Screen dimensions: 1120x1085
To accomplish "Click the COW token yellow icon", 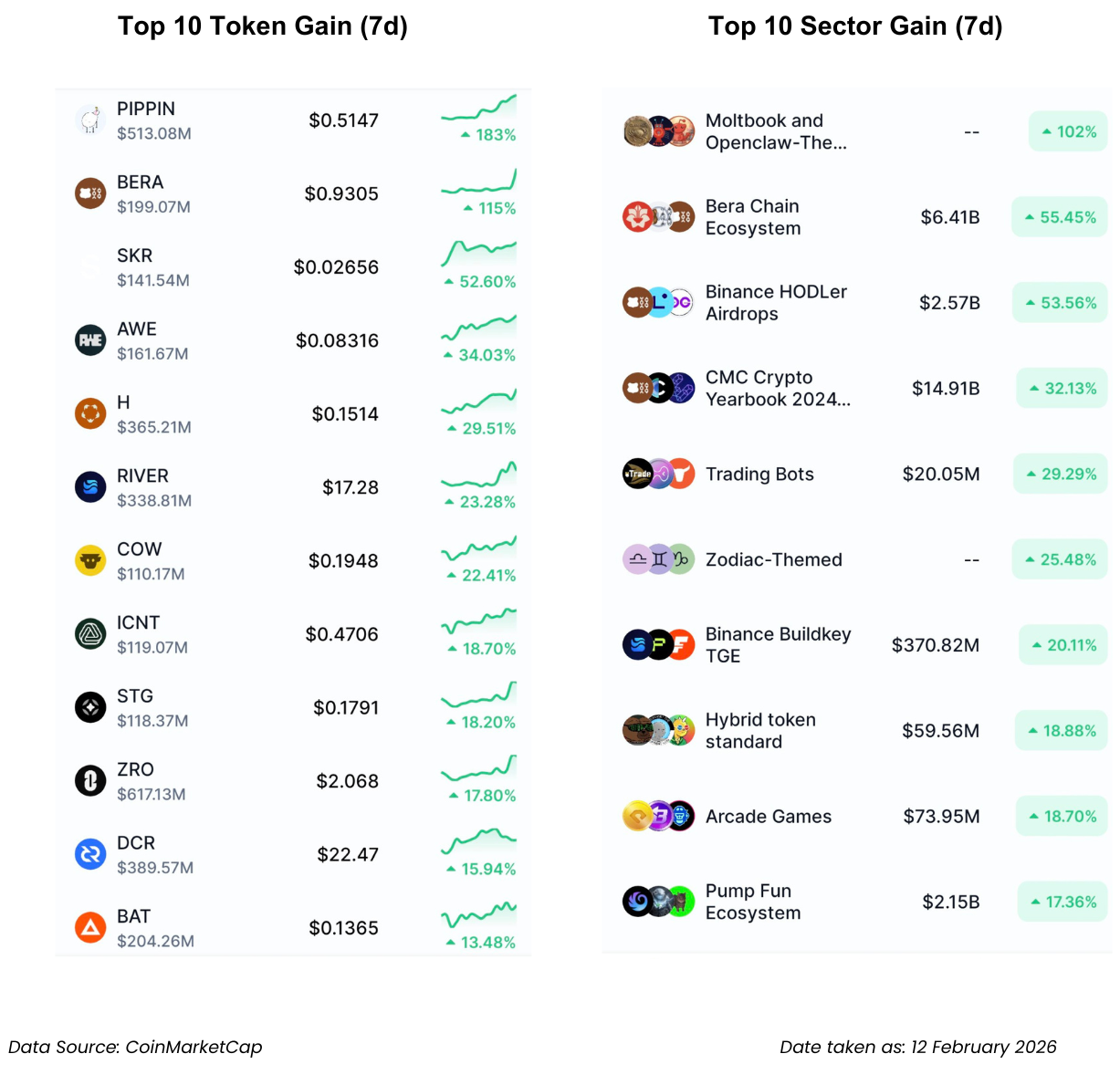I will coord(90,560).
